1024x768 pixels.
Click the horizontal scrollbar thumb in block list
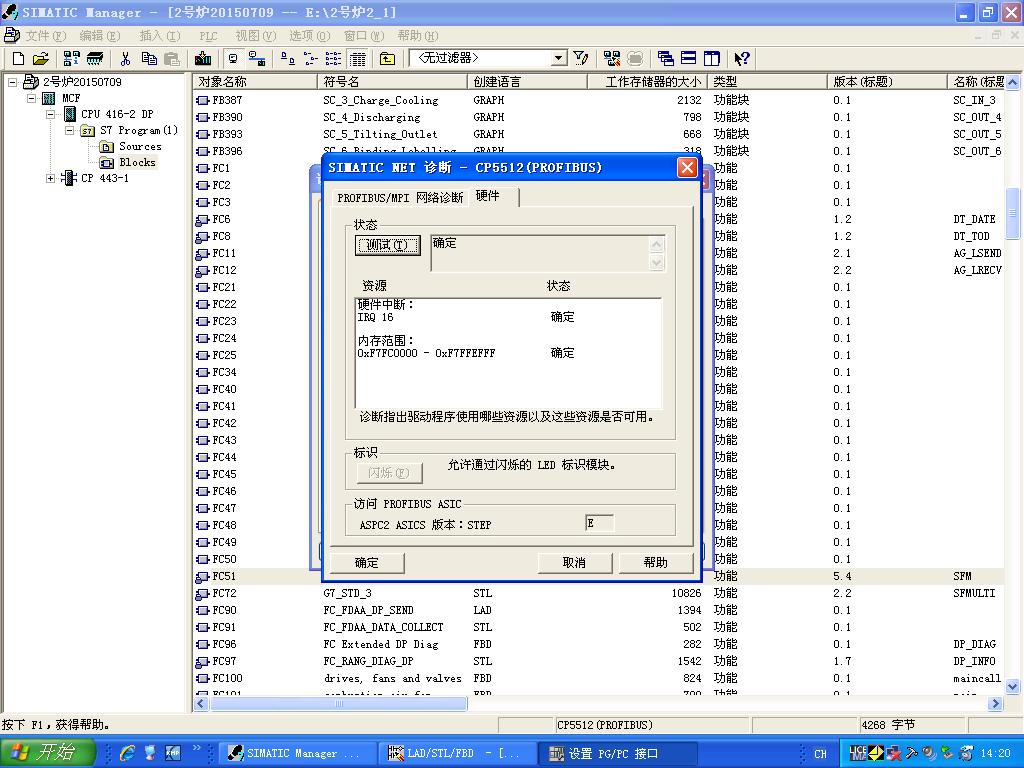(338, 703)
